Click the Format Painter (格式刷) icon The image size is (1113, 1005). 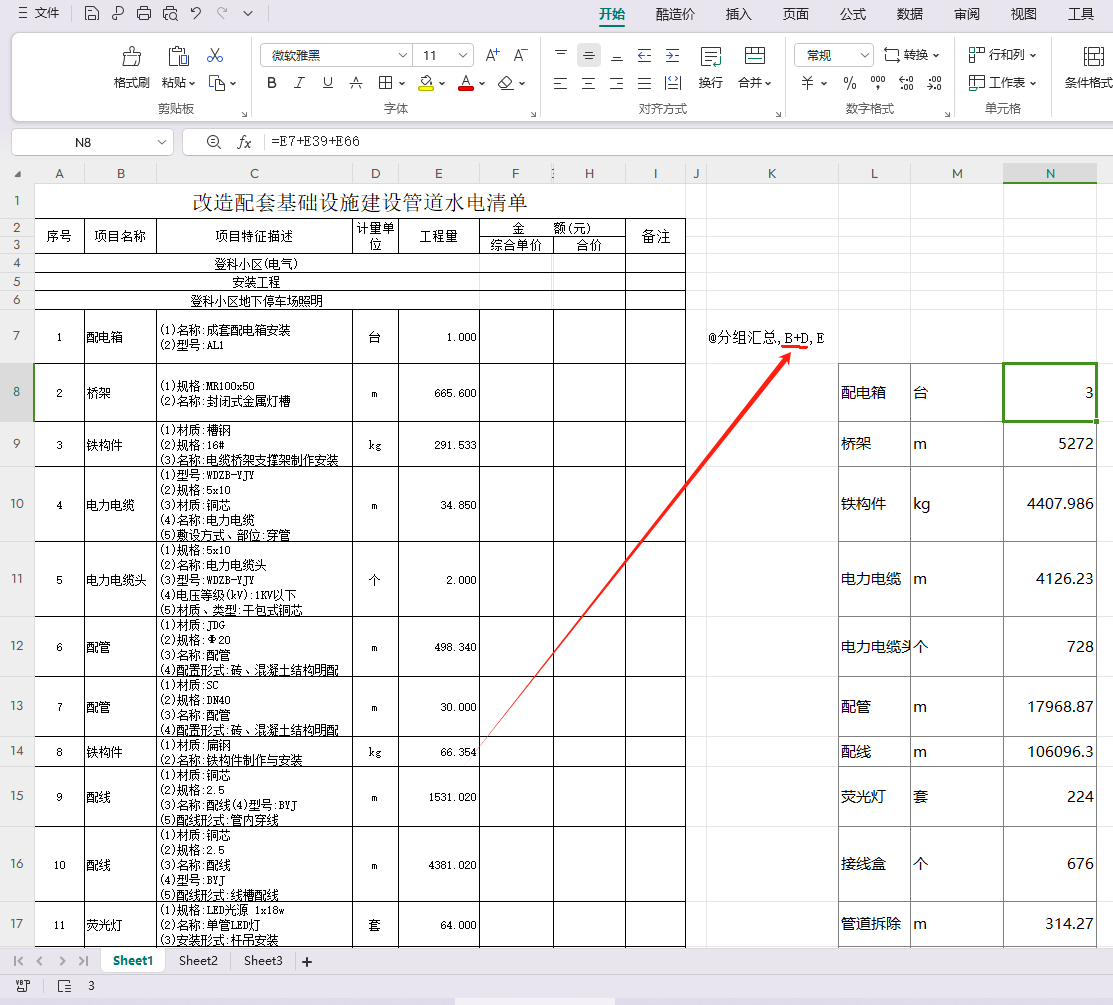pos(131,57)
